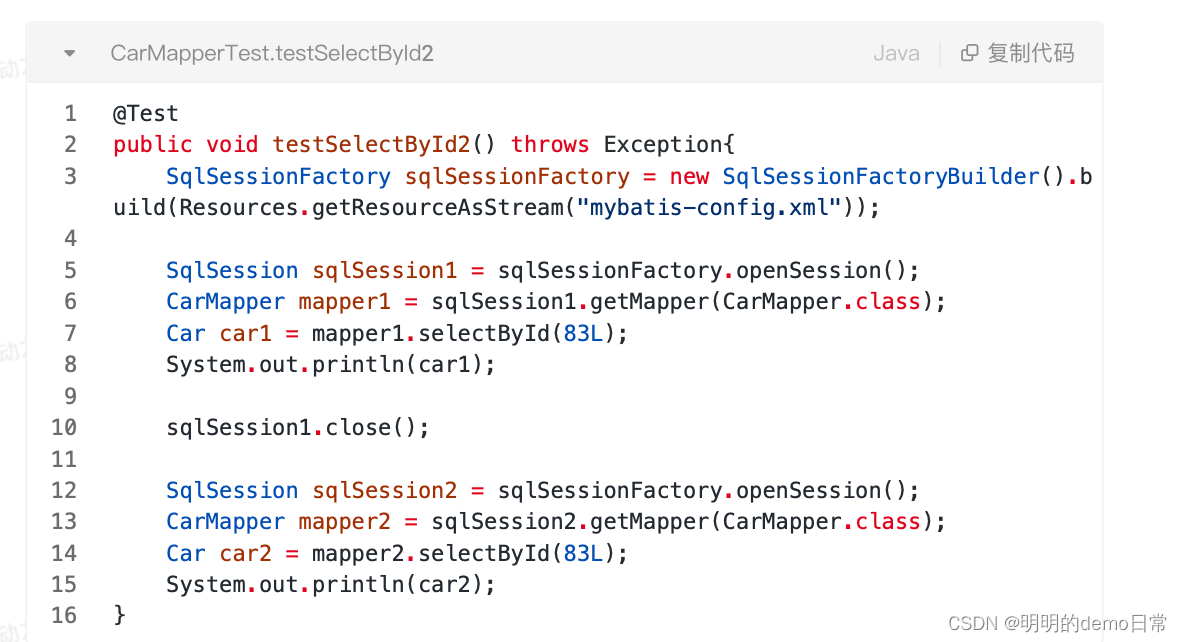Click line number 1 in the gutter

[x=70, y=113]
